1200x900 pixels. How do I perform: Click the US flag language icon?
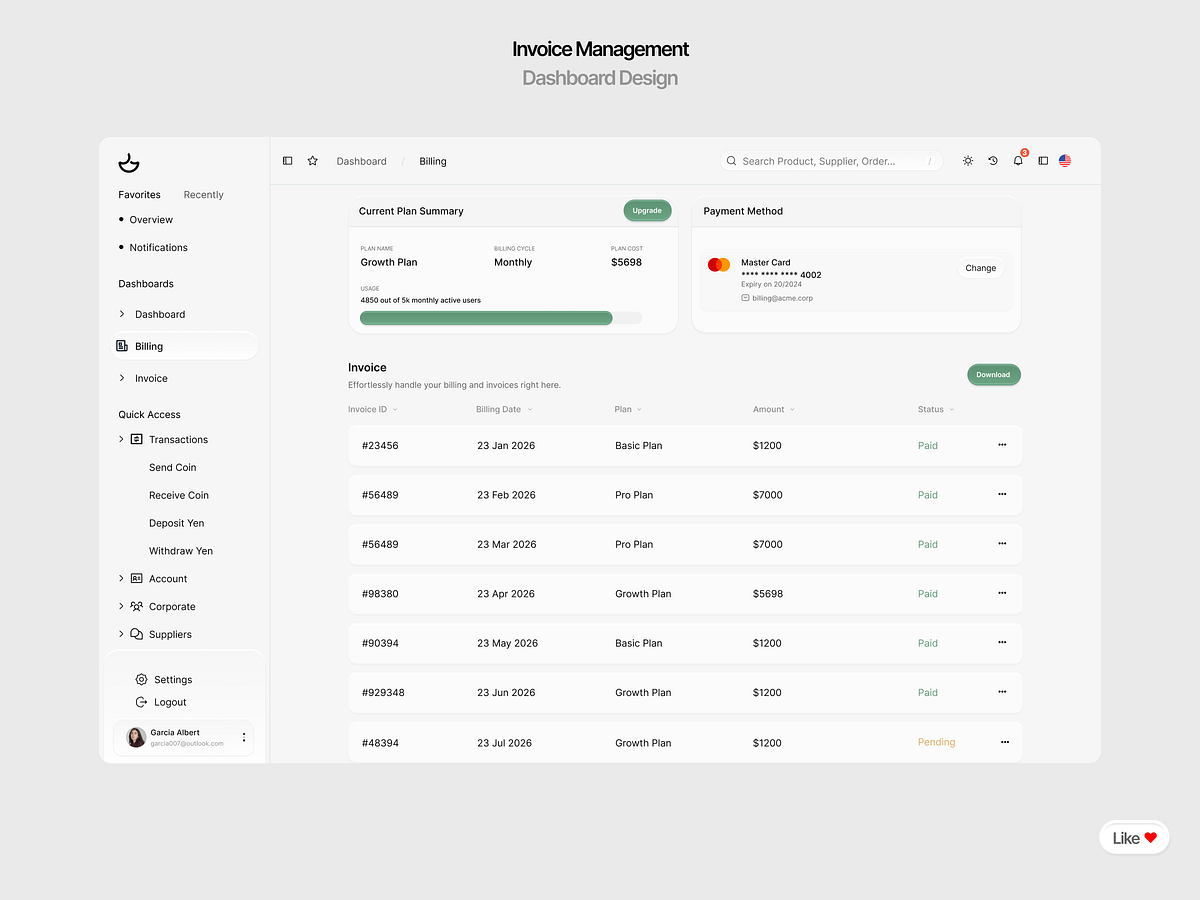[1064, 160]
